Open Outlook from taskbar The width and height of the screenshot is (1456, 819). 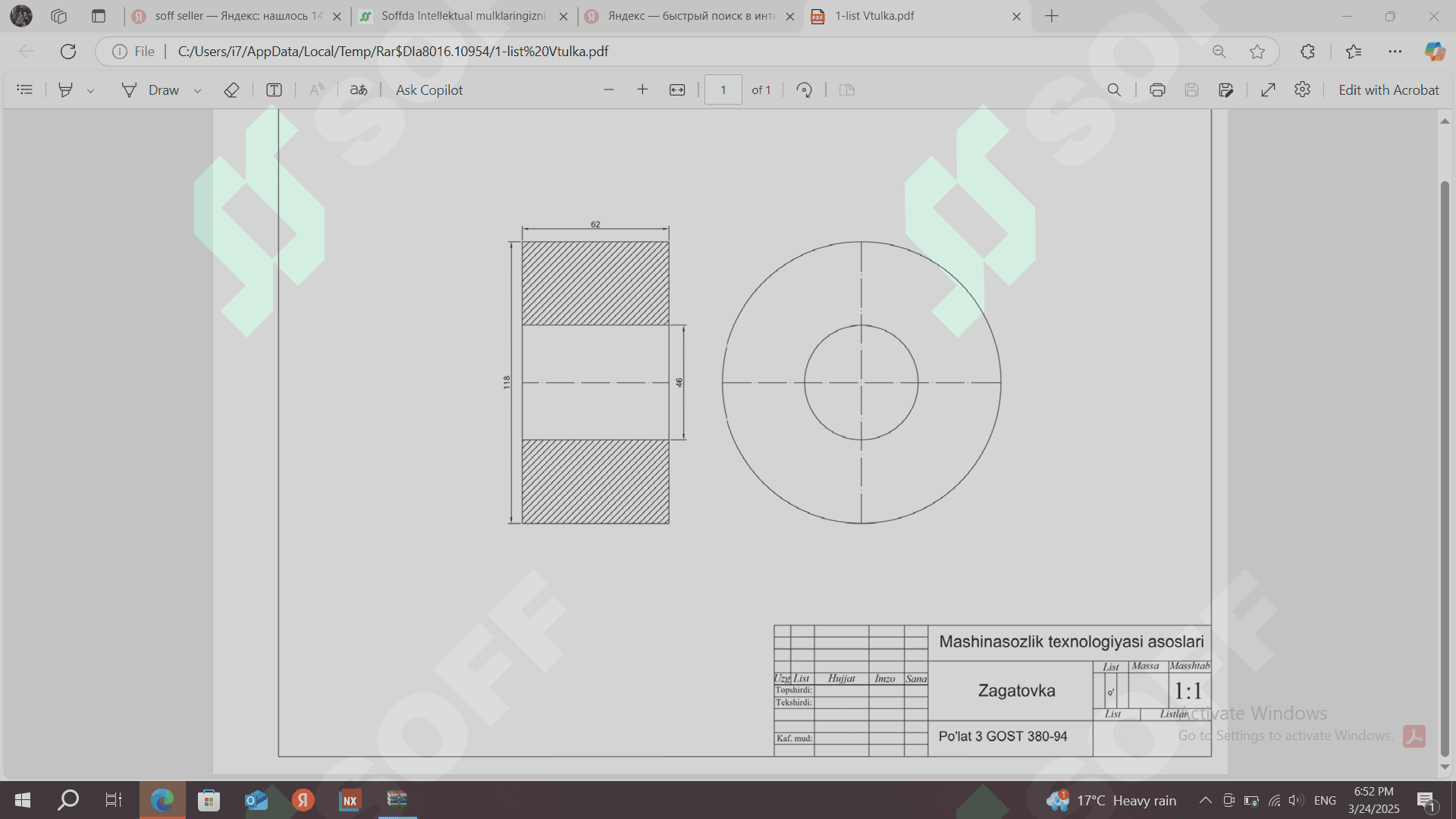click(x=256, y=800)
